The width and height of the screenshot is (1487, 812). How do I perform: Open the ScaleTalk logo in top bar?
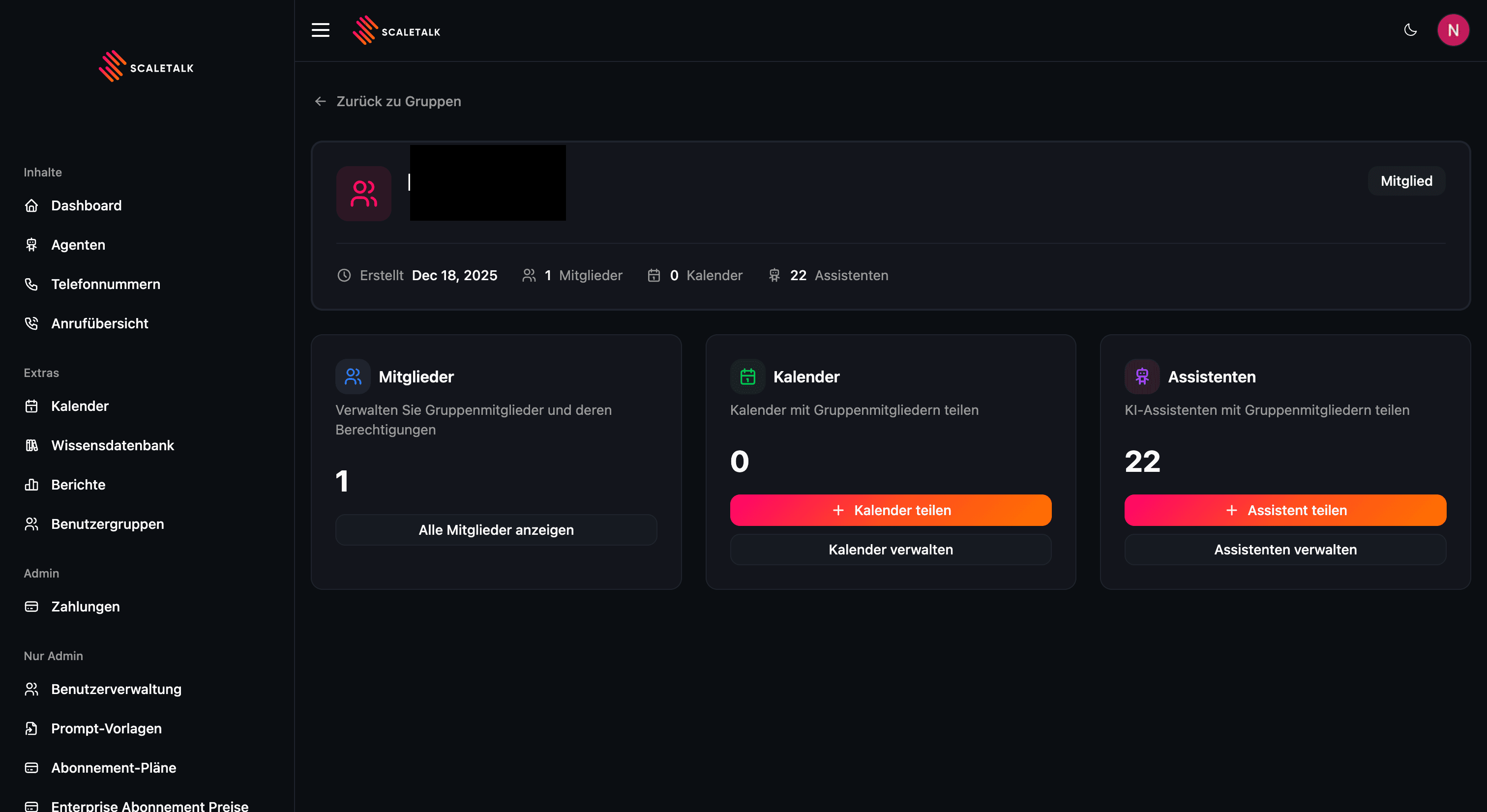point(396,30)
